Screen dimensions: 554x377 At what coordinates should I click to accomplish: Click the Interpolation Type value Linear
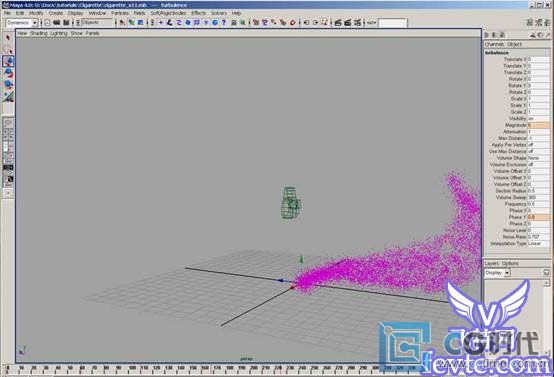point(538,243)
